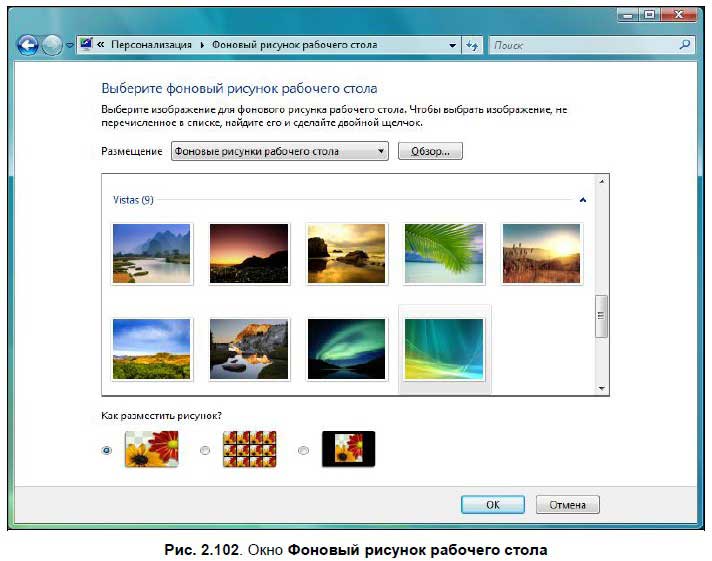The width and height of the screenshot is (712, 561).
Task: Click the Отмена cancel button
Action: point(568,505)
